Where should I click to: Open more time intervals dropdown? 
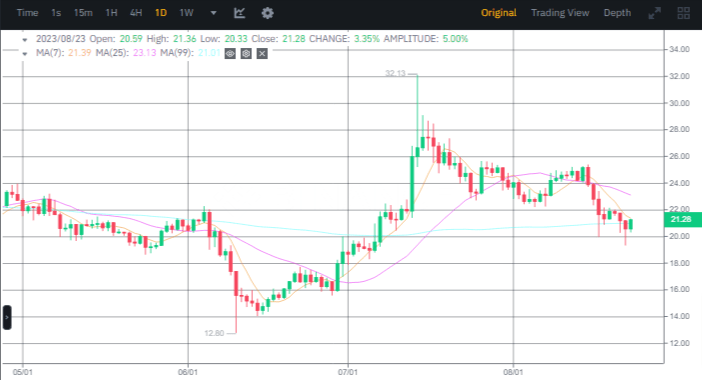pos(214,13)
